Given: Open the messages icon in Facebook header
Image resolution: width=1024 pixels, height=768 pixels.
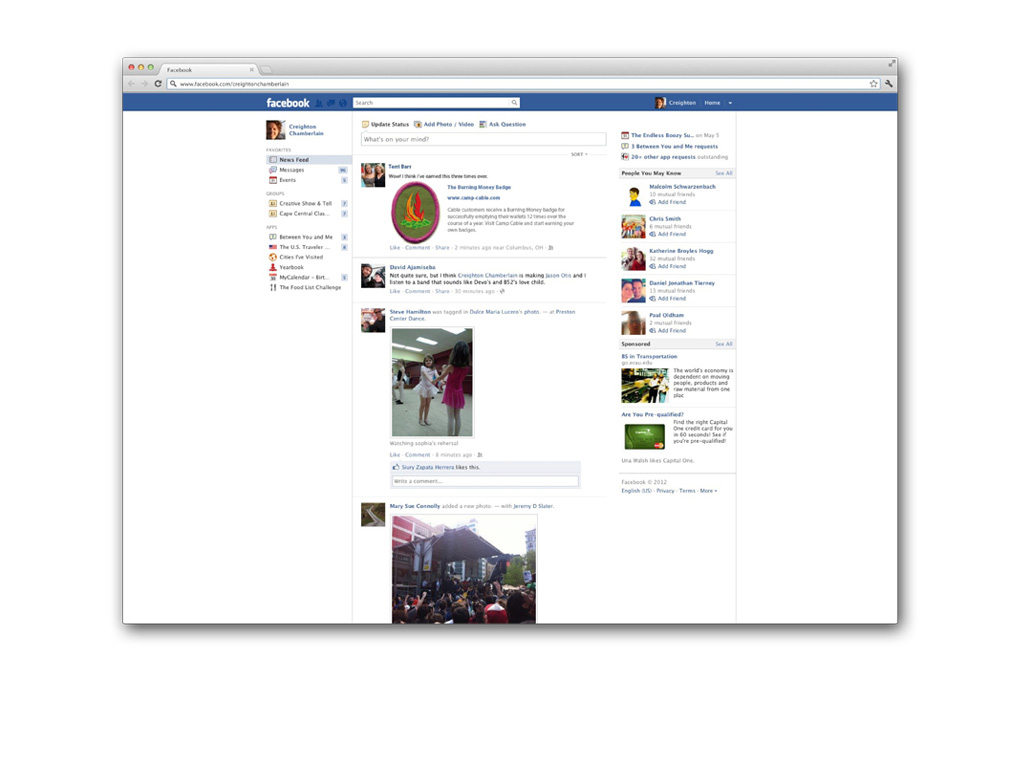Looking at the screenshot, I should pos(331,103).
